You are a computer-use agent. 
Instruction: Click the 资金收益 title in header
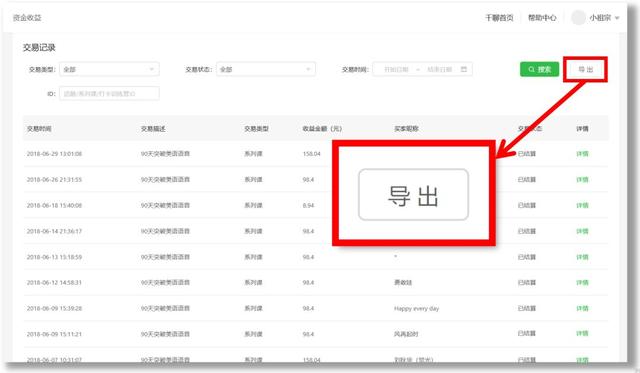[27, 18]
